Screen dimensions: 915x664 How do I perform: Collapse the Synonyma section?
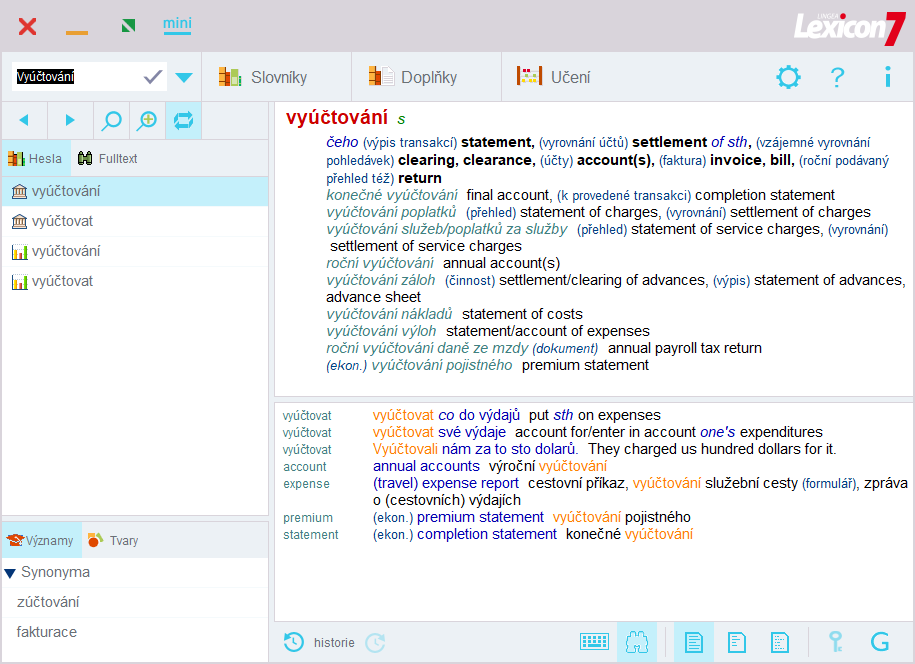pos(12,573)
